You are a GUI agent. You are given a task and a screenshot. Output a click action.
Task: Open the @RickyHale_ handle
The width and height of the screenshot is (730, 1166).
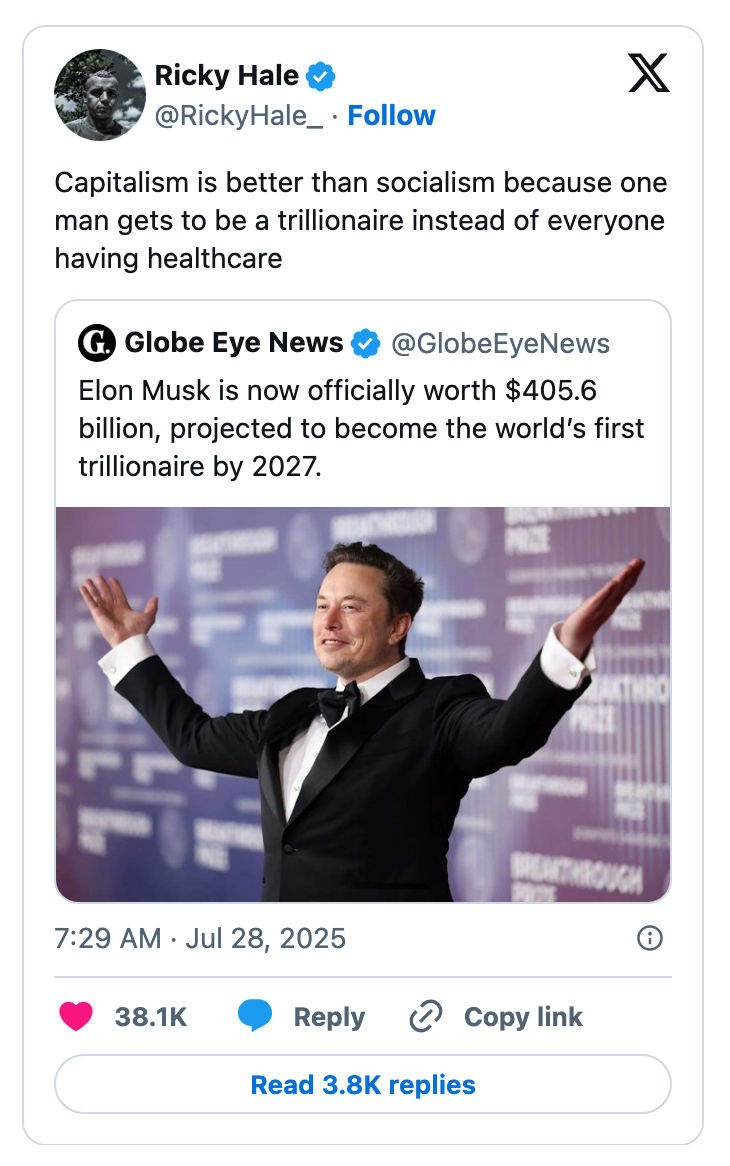(x=238, y=116)
